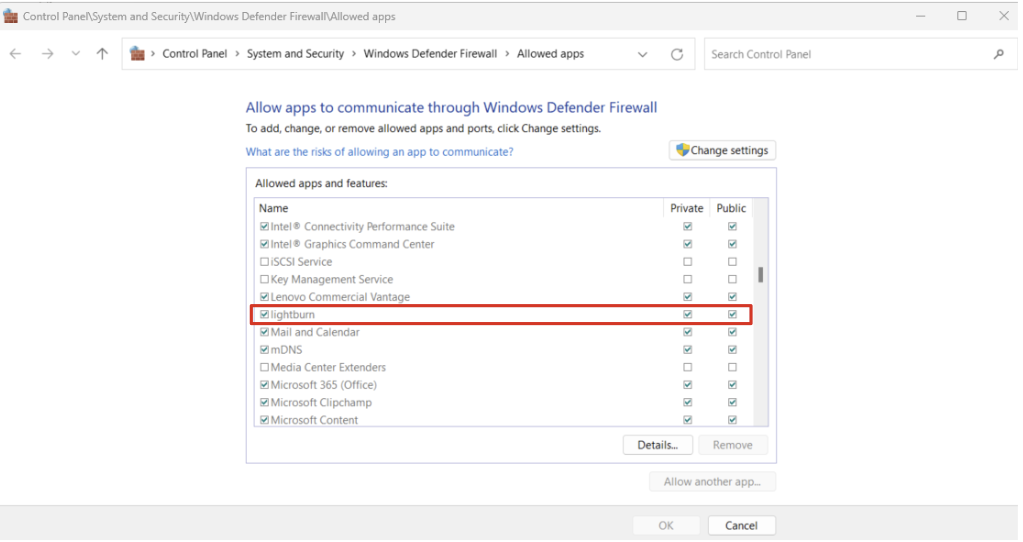This screenshot has width=1023, height=542.
Task: Refresh the Allowed apps page
Action: point(677,54)
